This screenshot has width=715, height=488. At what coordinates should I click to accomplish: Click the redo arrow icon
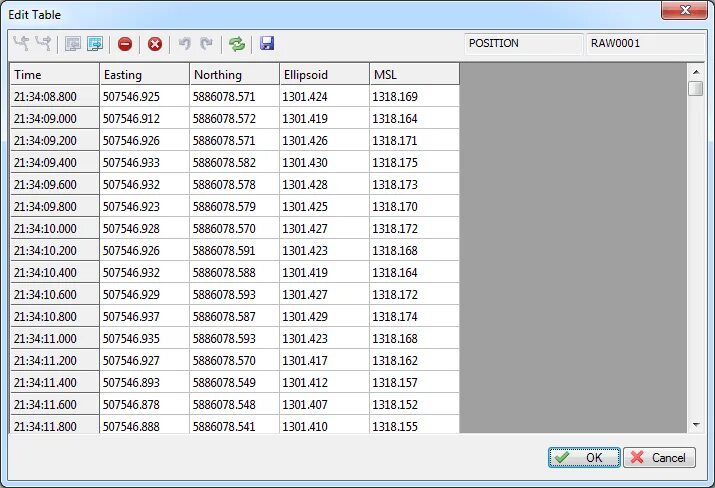pos(207,44)
